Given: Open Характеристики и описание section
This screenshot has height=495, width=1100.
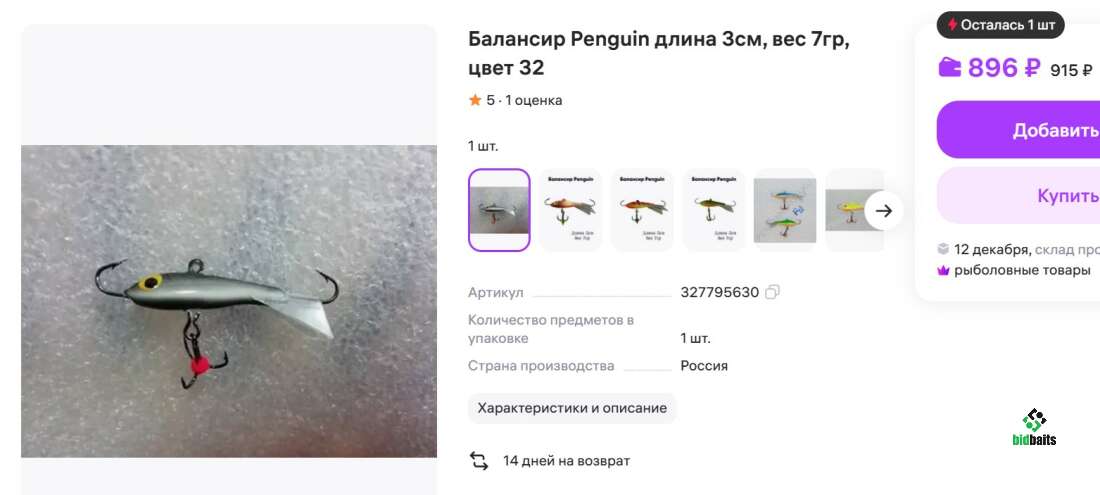Looking at the screenshot, I should 572,408.
